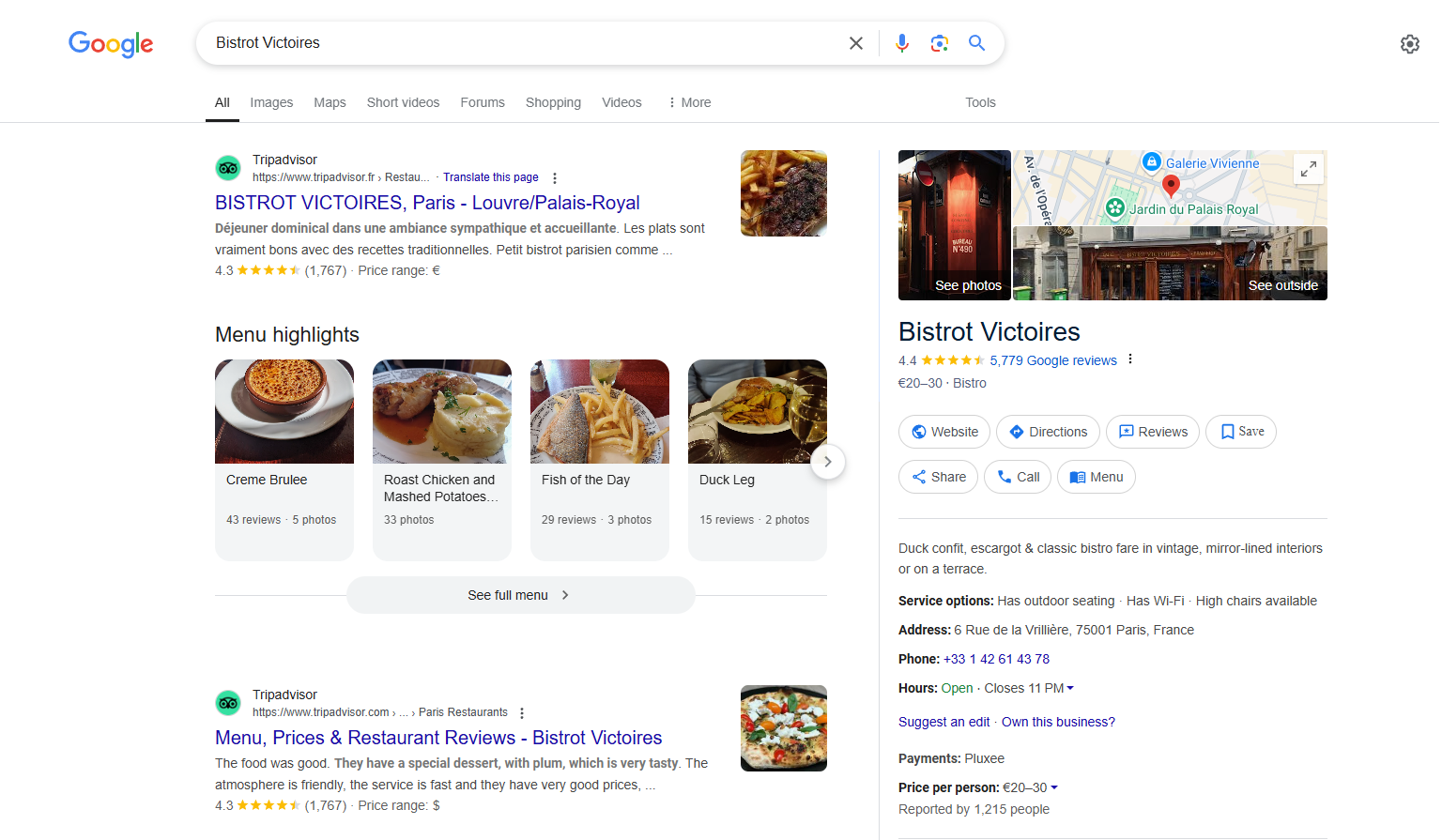1442x840 pixels.
Task: Open the search settings gear
Action: (x=1409, y=44)
